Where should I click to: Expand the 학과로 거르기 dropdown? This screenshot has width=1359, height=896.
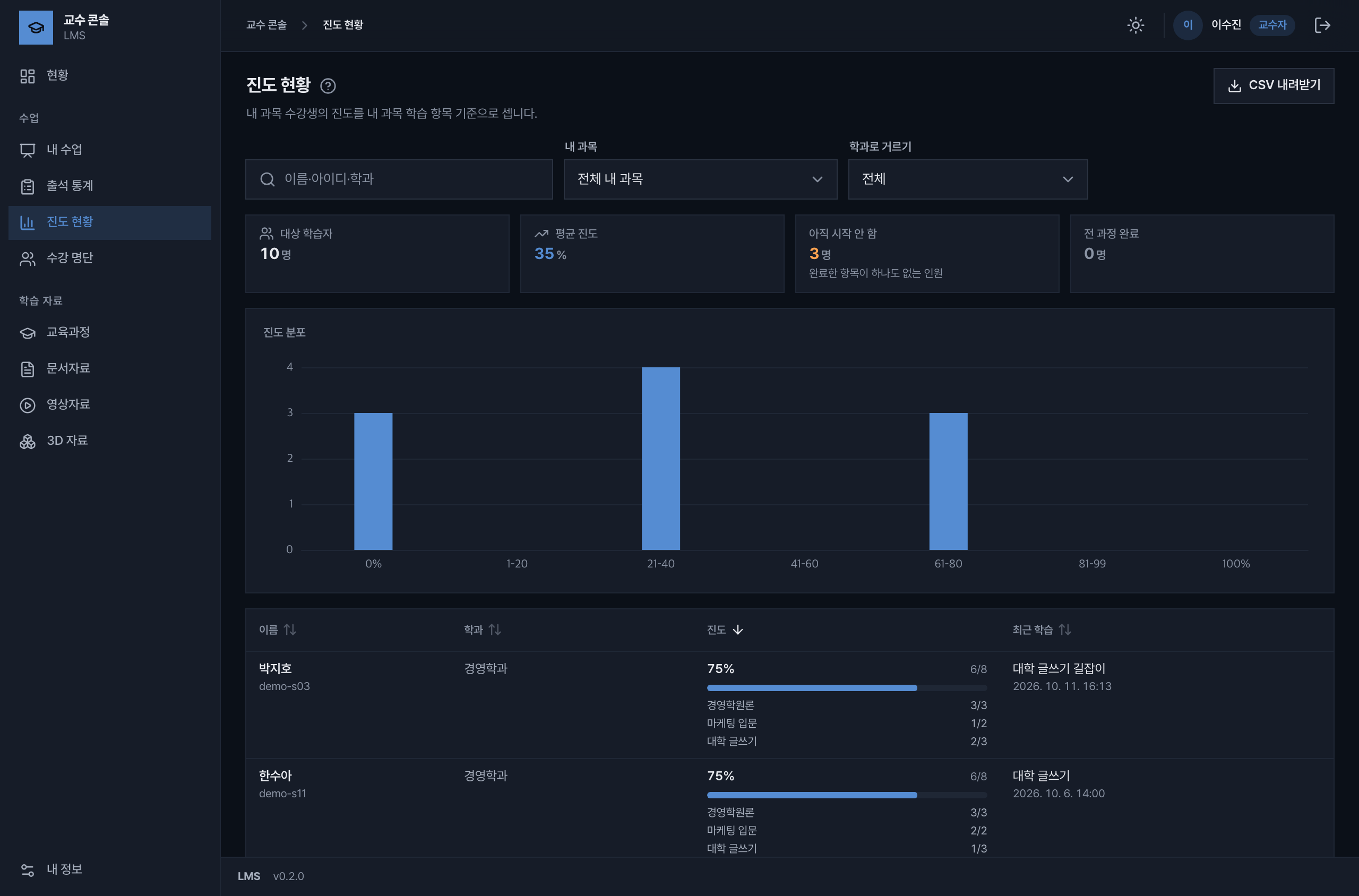click(x=968, y=179)
